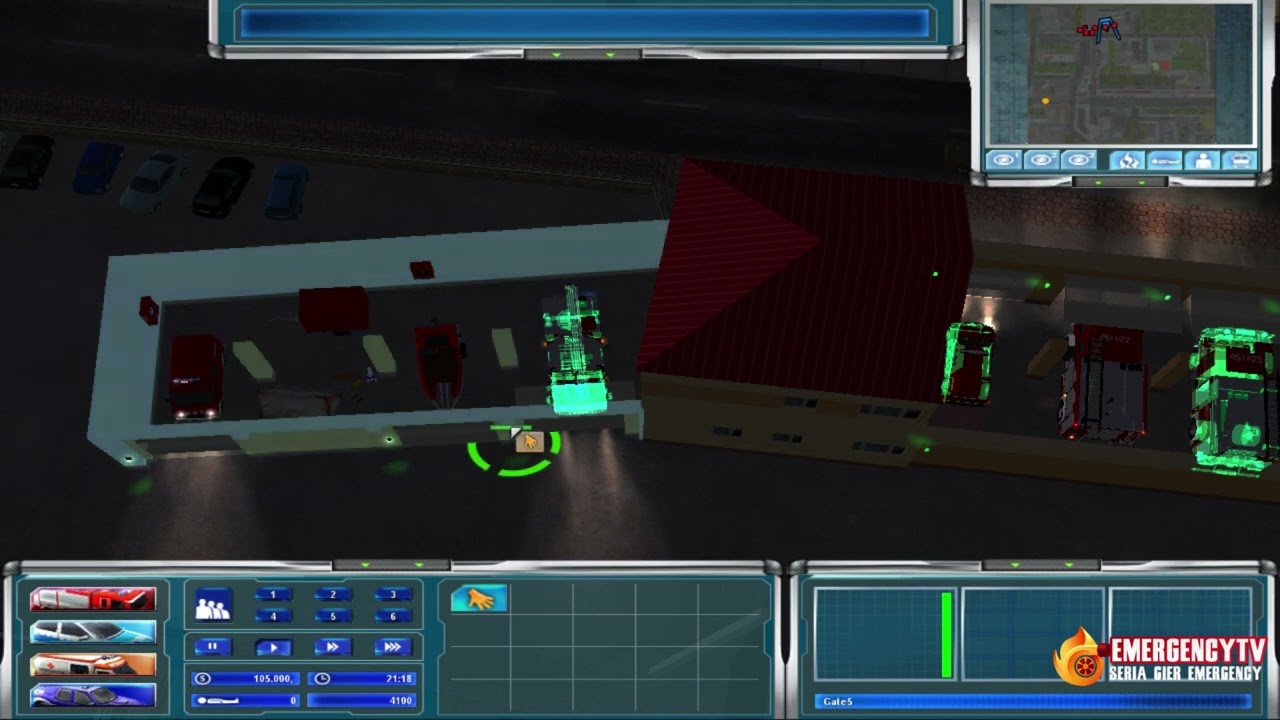The width and height of the screenshot is (1280, 720).
Task: Select the highlighted ladder truck in garage
Action: (x=575, y=350)
